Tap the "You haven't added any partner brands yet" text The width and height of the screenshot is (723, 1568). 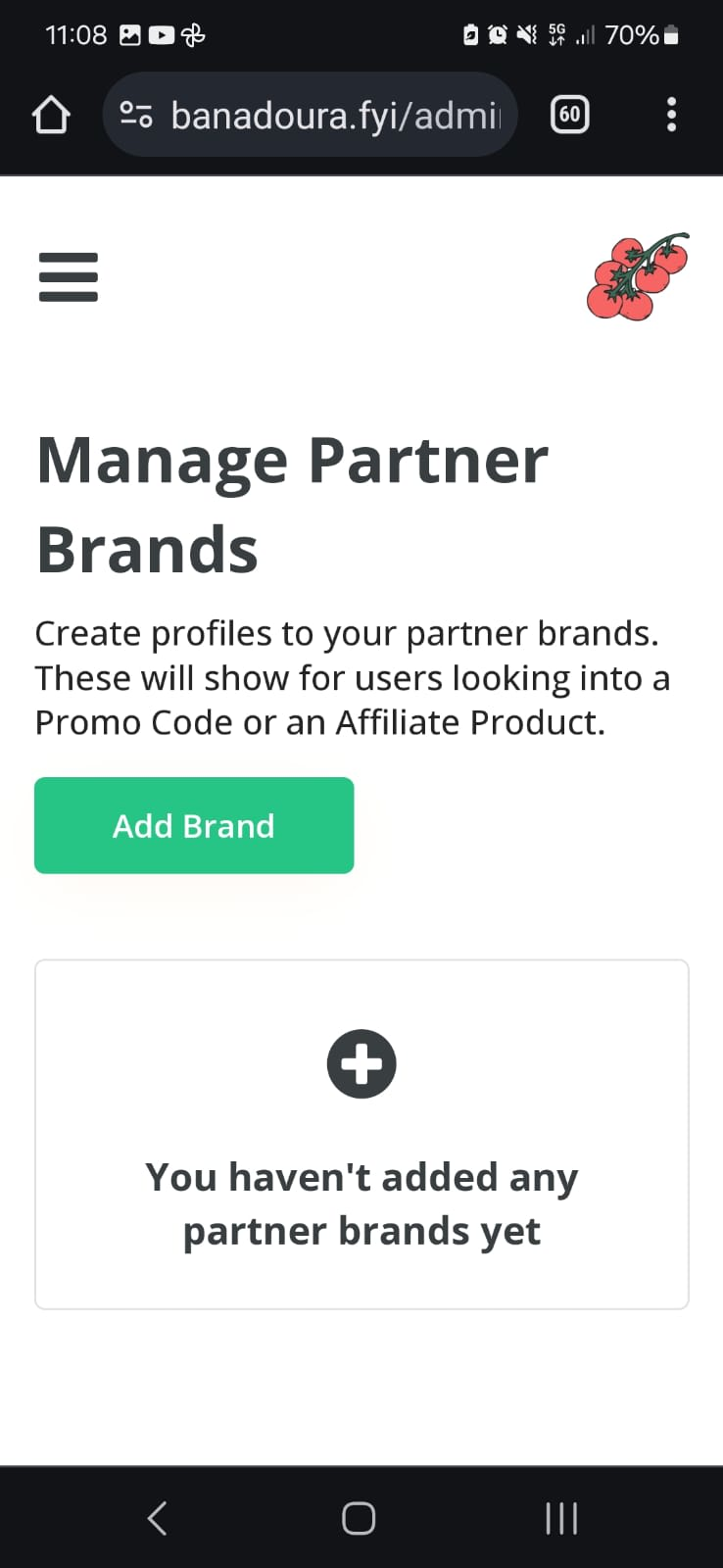tap(361, 1203)
